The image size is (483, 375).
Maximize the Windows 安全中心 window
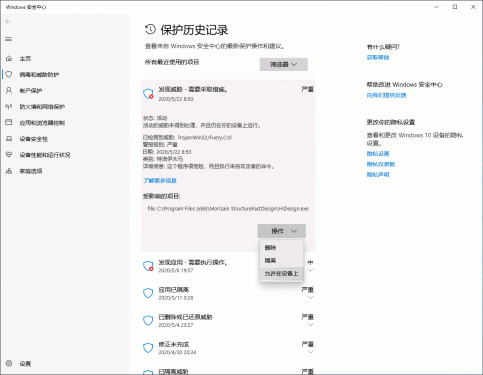pos(455,7)
